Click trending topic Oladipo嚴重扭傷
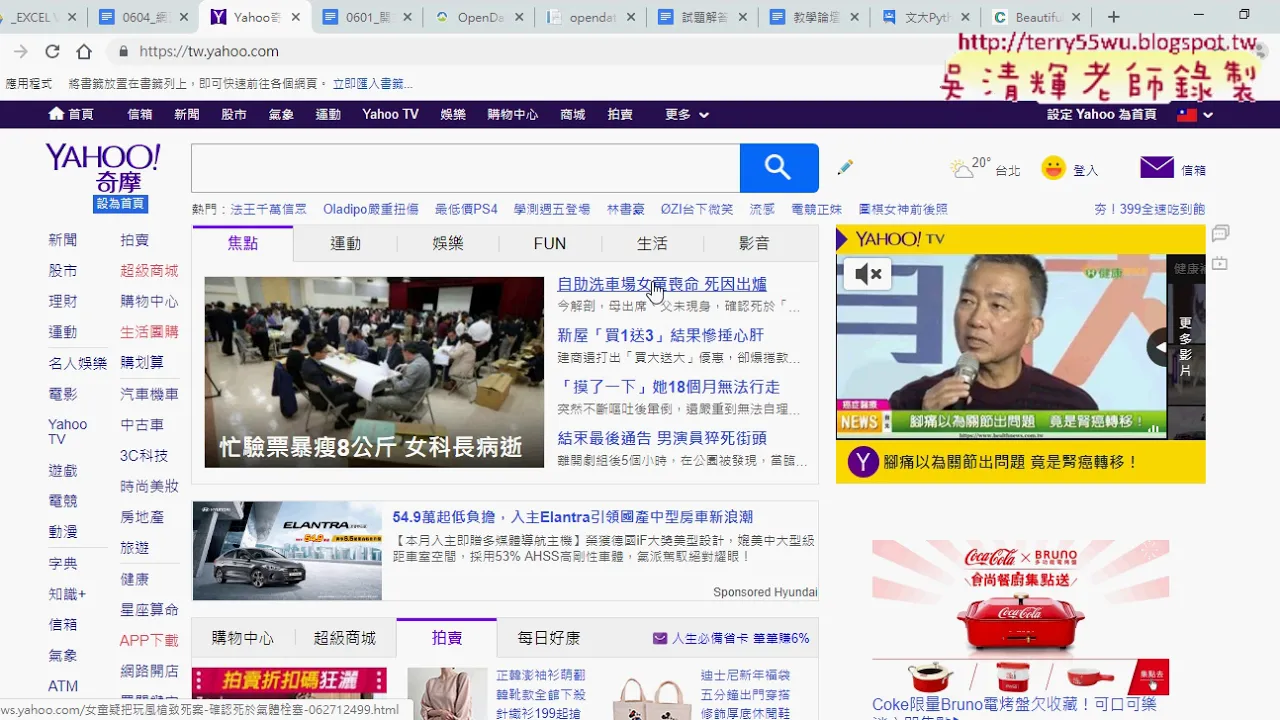The image size is (1280, 720). tap(371, 209)
